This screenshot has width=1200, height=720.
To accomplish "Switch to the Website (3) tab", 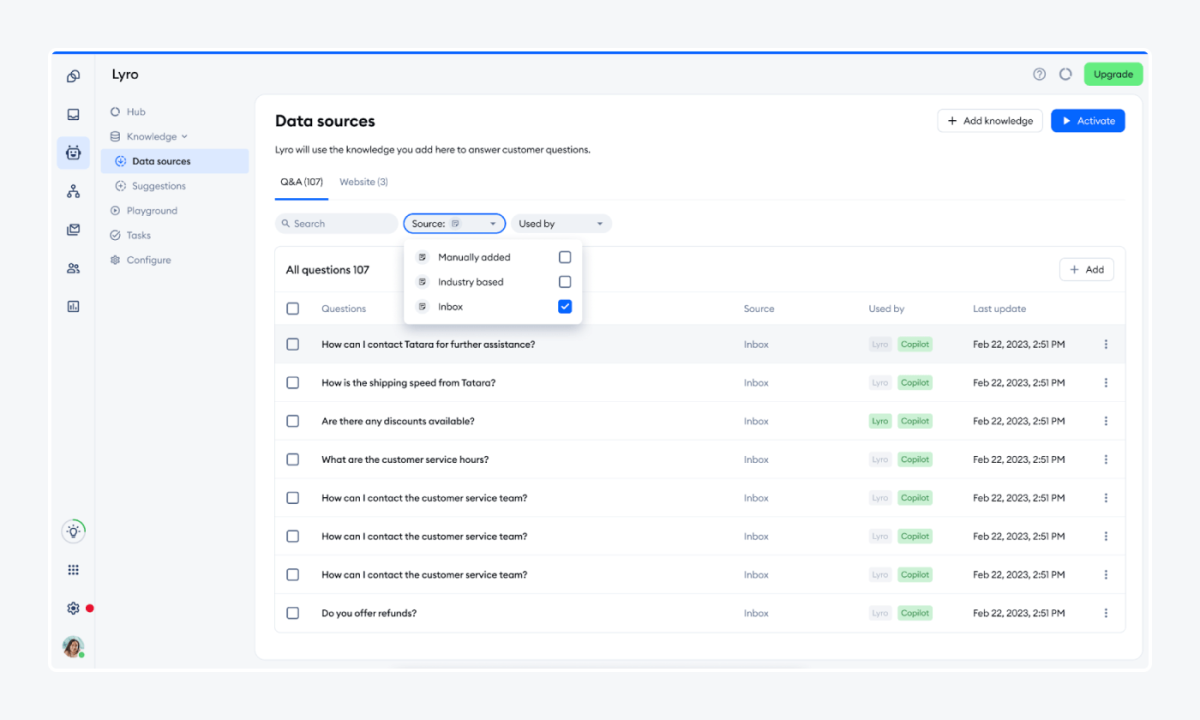I will (363, 182).
